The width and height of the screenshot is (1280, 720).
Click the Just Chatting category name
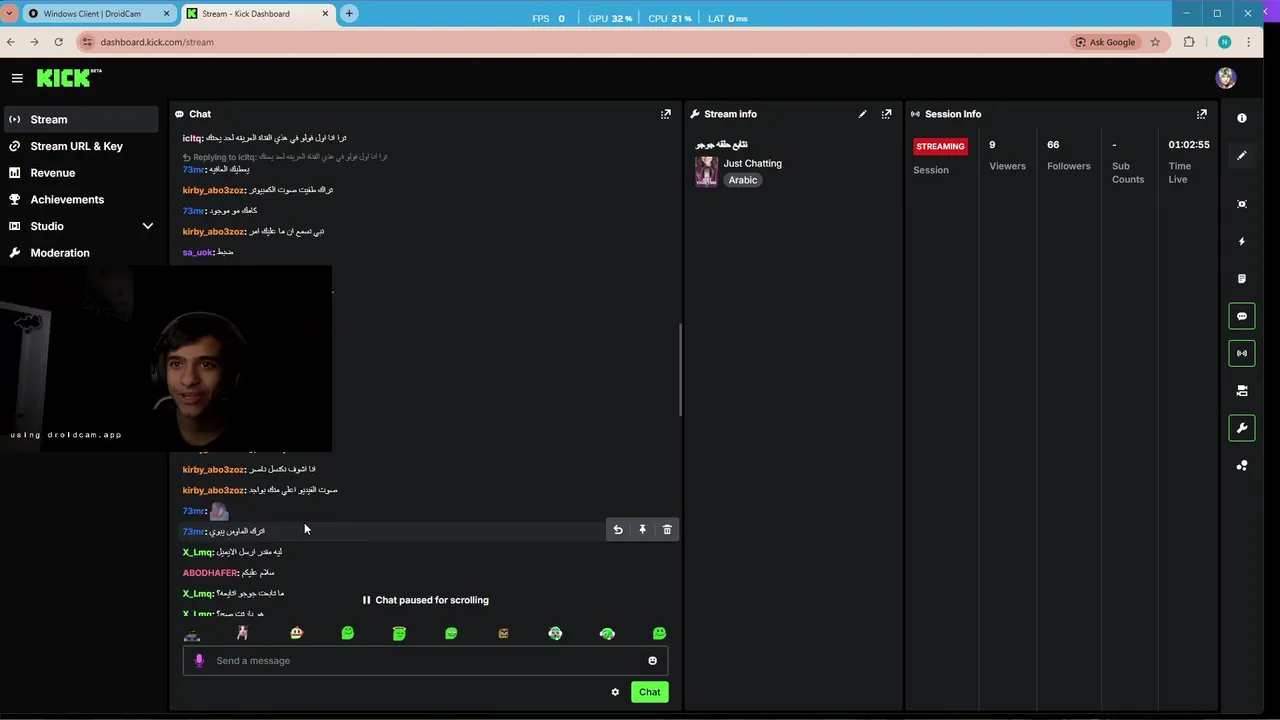pos(753,163)
